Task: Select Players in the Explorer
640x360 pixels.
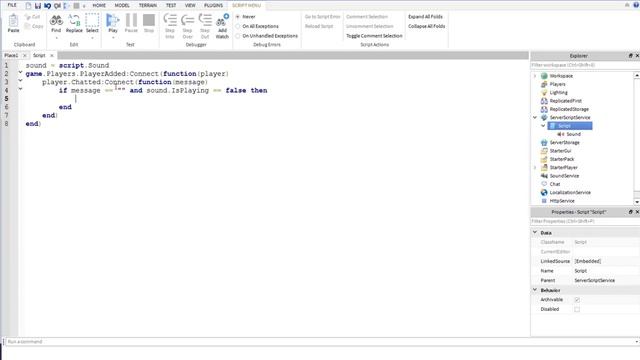Action: tap(557, 84)
